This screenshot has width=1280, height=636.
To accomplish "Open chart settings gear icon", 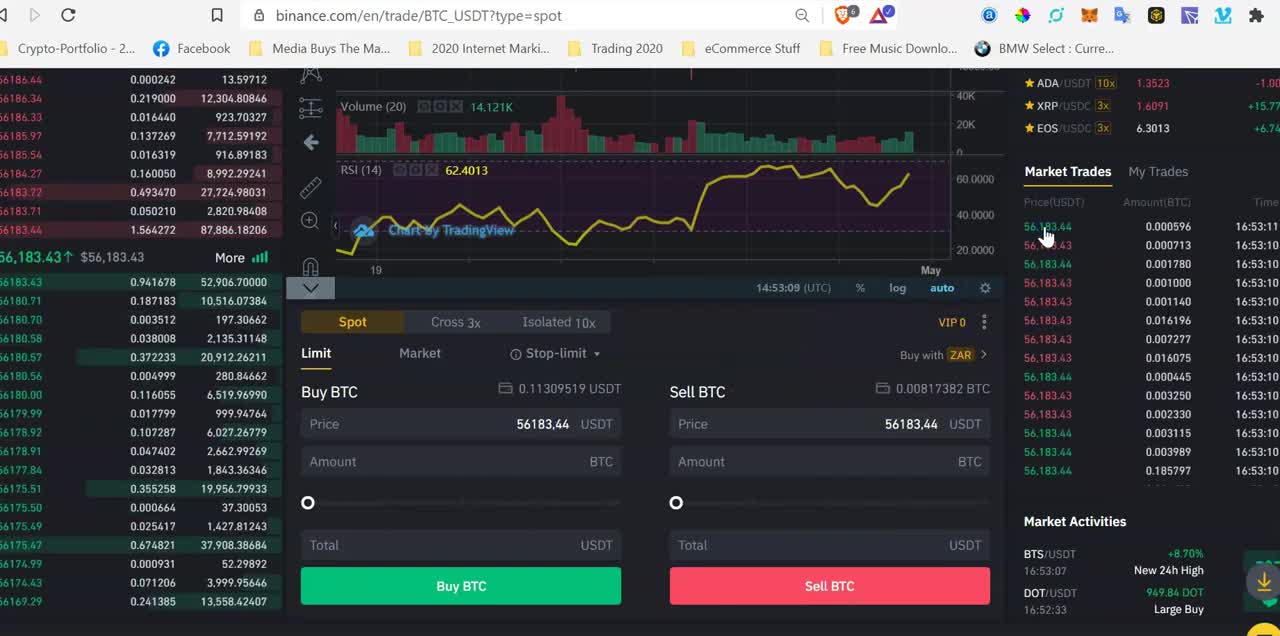I will [985, 288].
